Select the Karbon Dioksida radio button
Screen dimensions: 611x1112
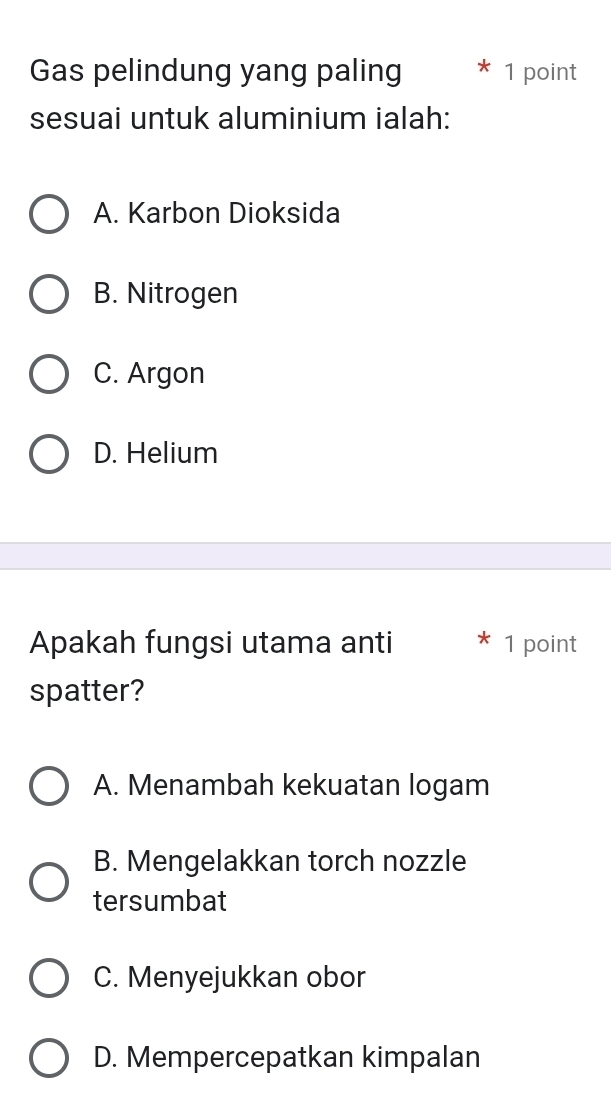pyautogui.click(x=49, y=216)
